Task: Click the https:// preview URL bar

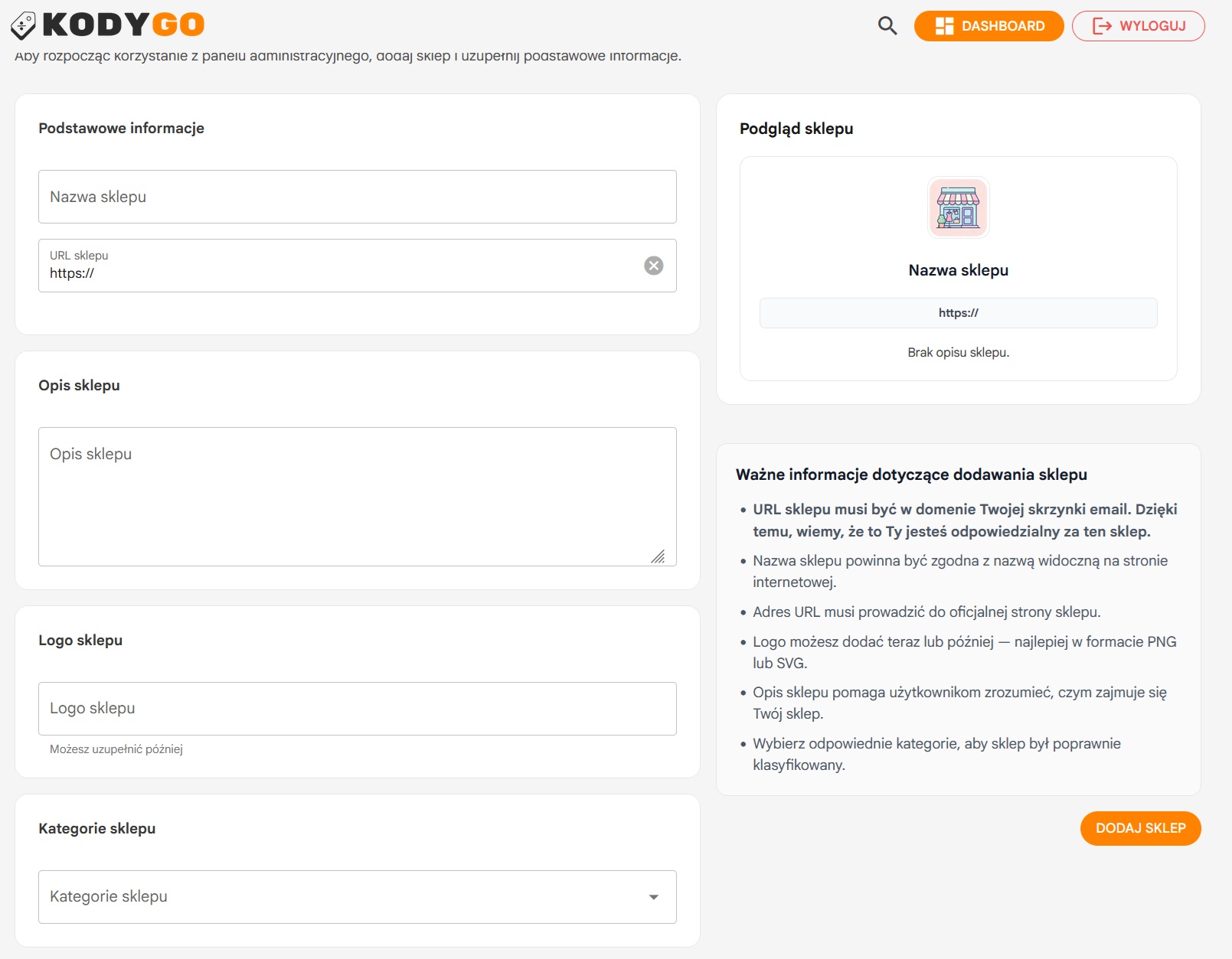Action: (958, 313)
